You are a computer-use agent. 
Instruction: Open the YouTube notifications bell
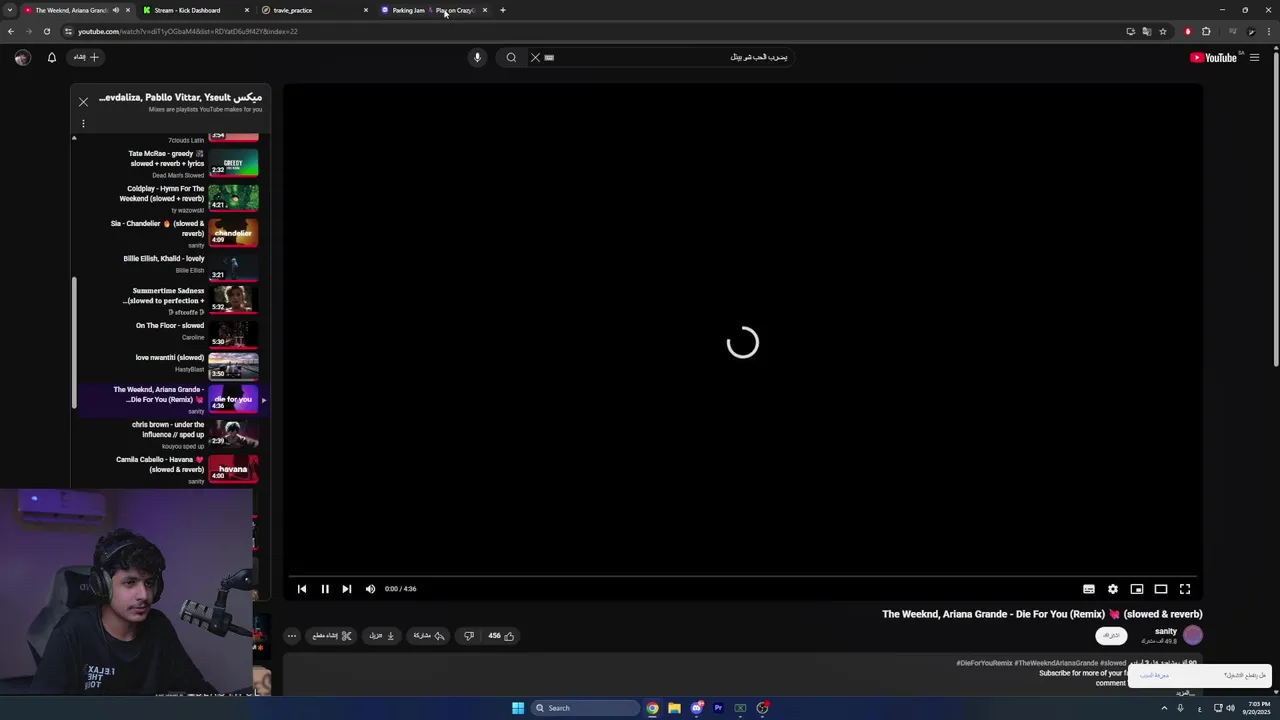[x=52, y=58]
